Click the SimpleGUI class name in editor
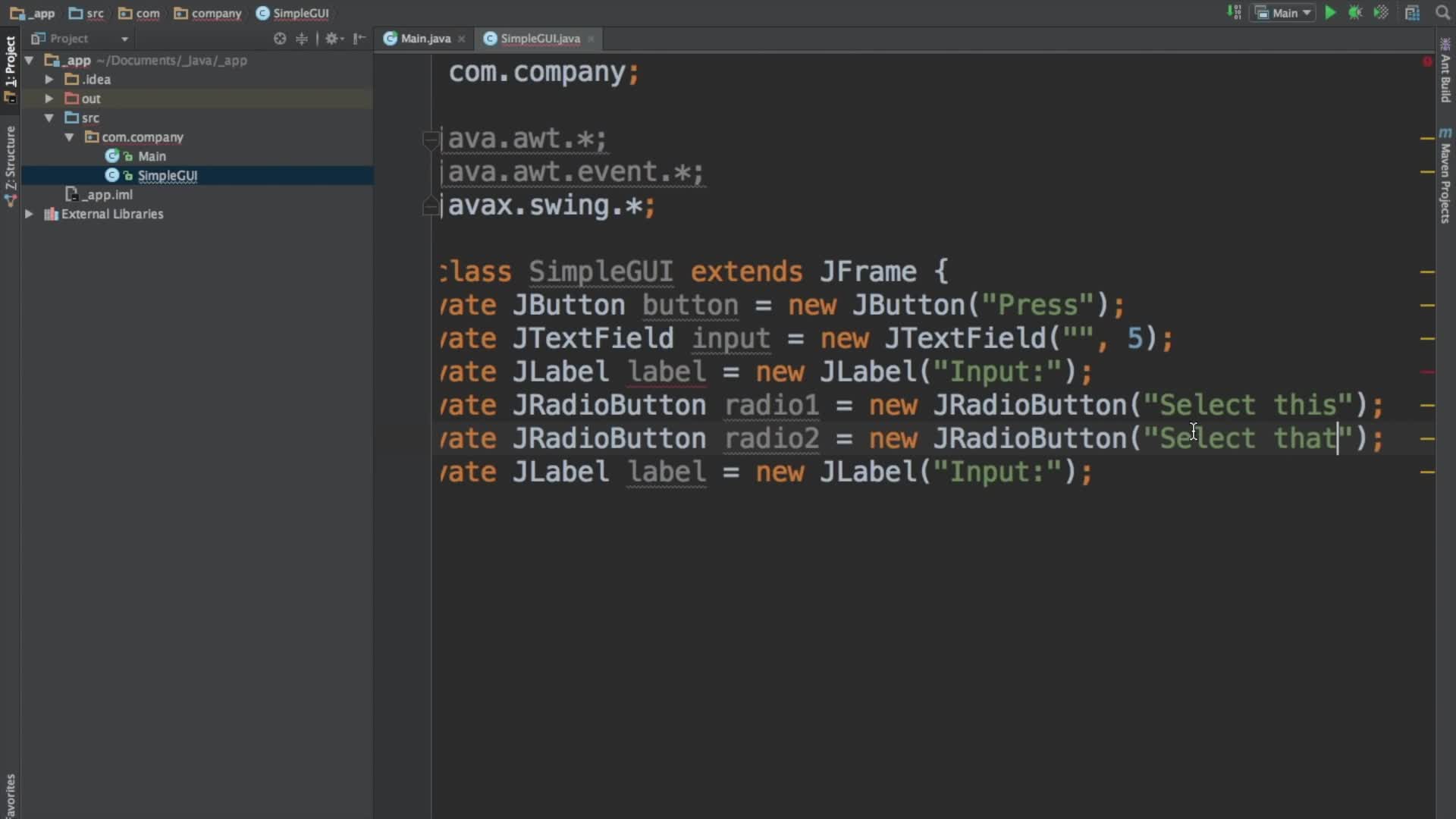The height and width of the screenshot is (819, 1456). click(x=601, y=271)
